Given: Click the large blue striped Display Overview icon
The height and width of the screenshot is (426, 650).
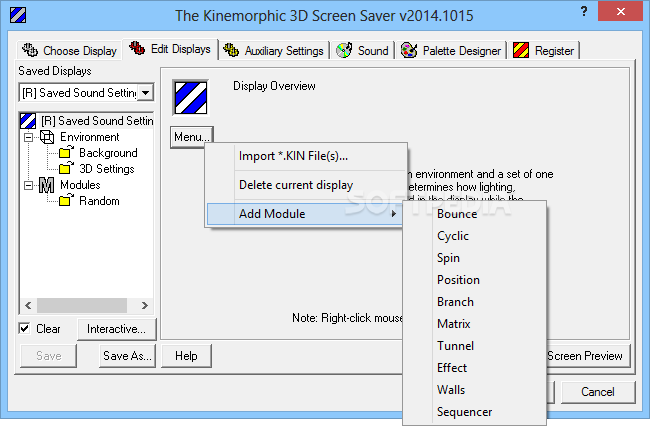Looking at the screenshot, I should [191, 98].
